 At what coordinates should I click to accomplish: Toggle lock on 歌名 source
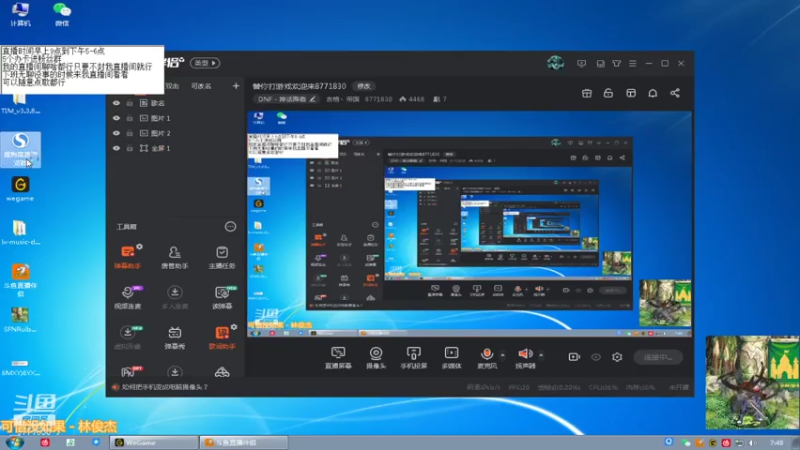point(130,103)
